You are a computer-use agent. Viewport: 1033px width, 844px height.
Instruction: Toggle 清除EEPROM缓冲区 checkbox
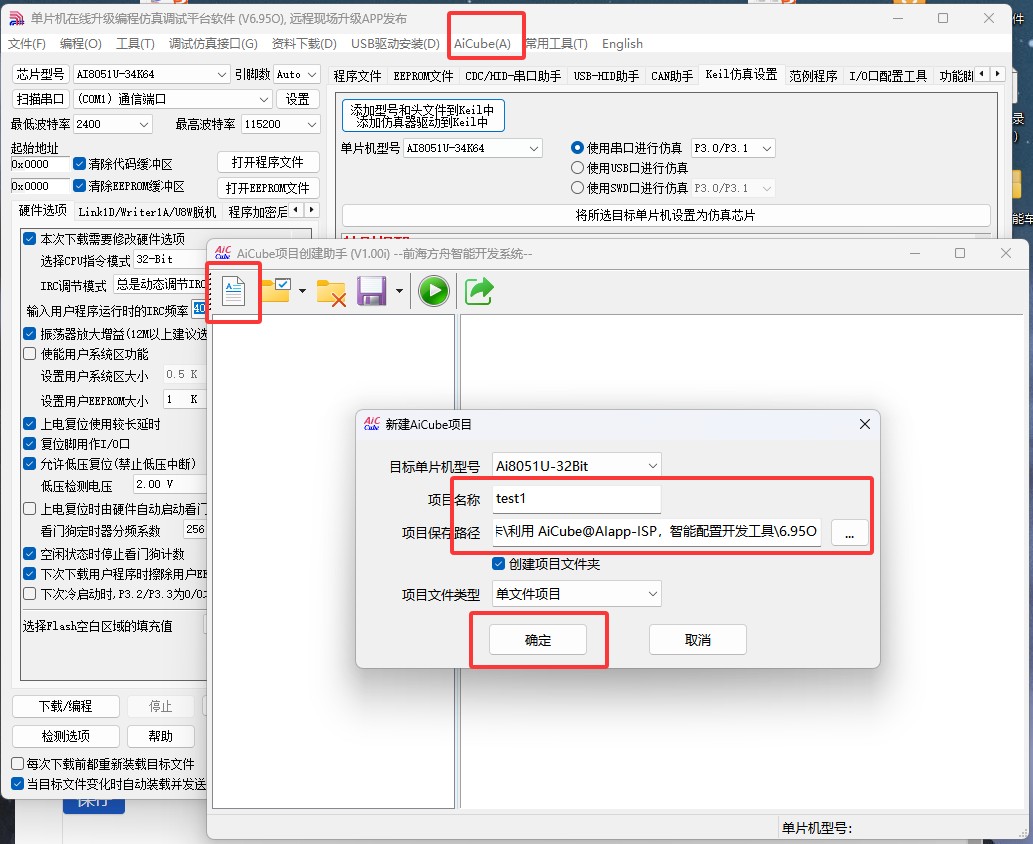[80, 186]
